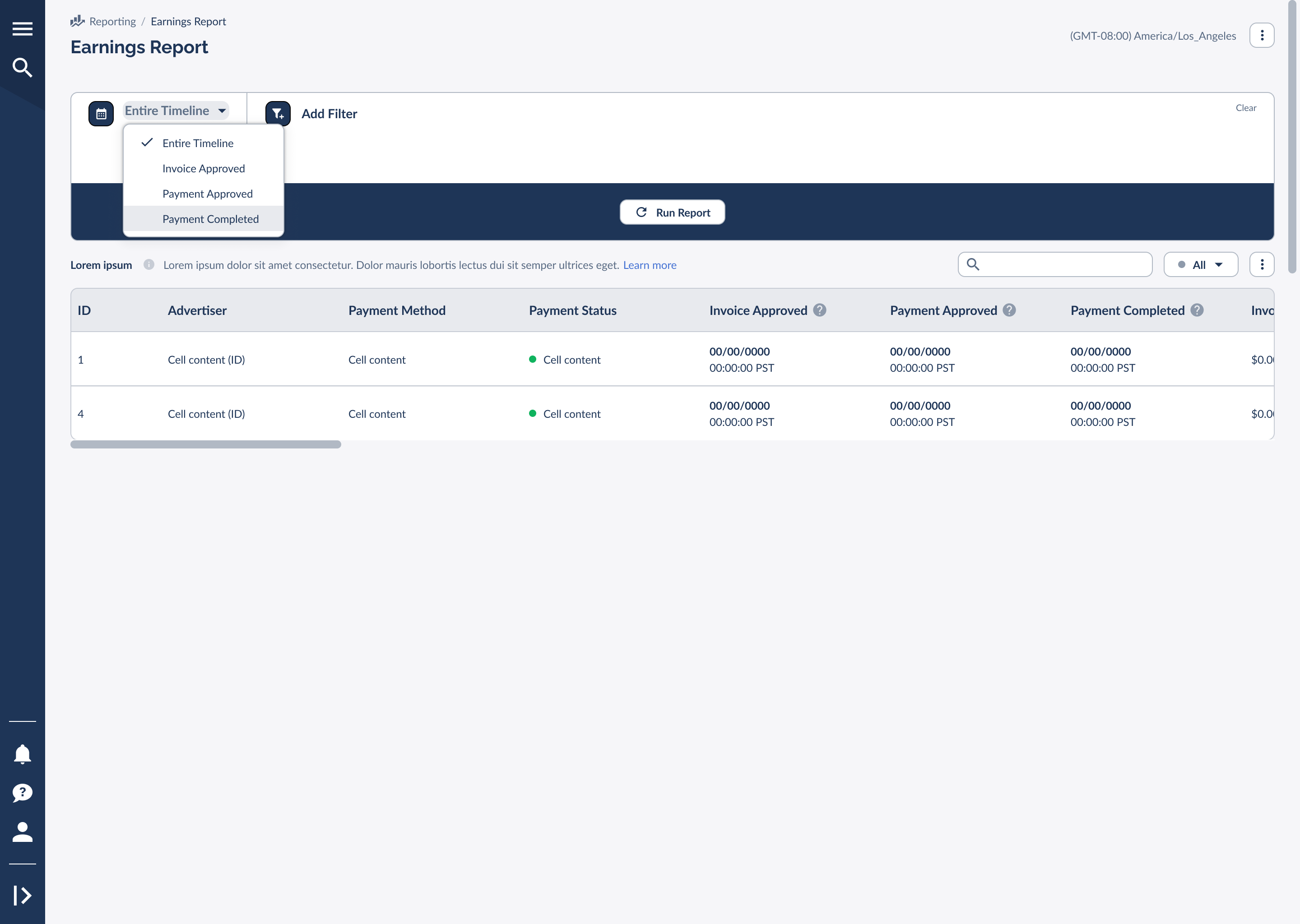Click ID cell 1 in first row
1300x924 pixels.
[x=81, y=360]
